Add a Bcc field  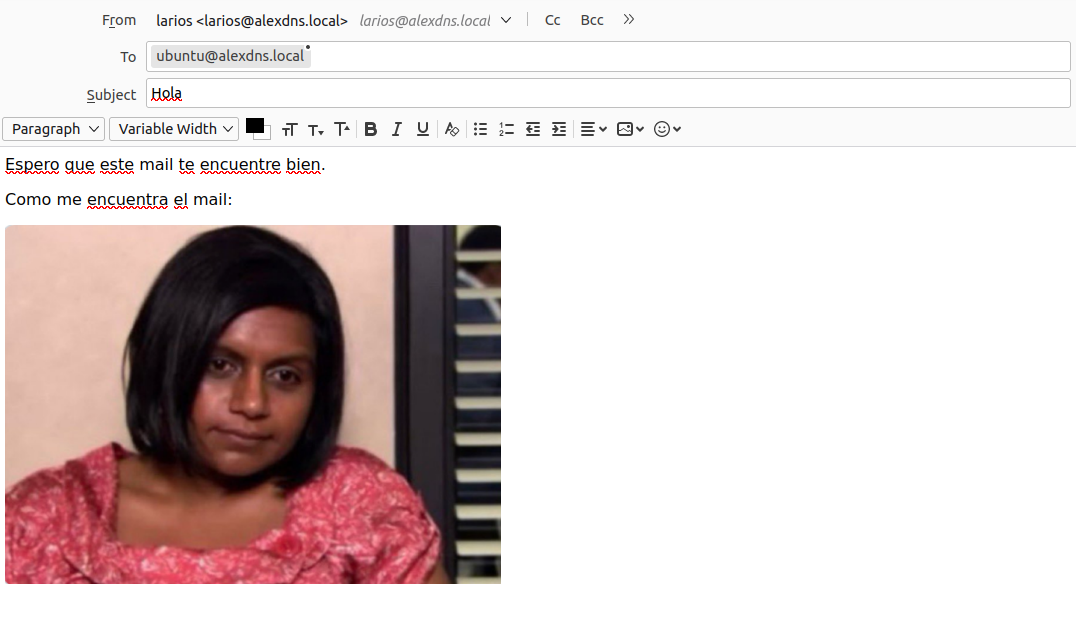(592, 20)
